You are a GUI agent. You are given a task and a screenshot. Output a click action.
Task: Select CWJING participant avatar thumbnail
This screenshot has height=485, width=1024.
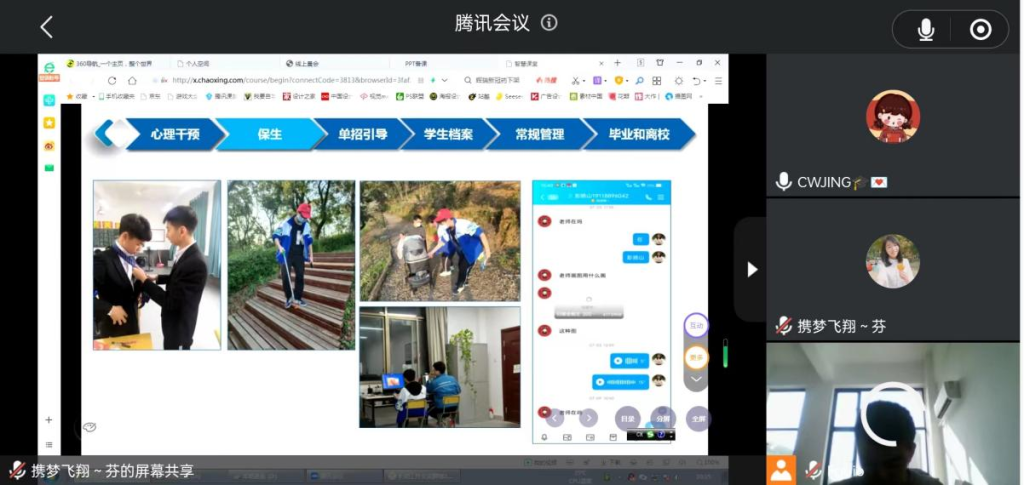892,117
